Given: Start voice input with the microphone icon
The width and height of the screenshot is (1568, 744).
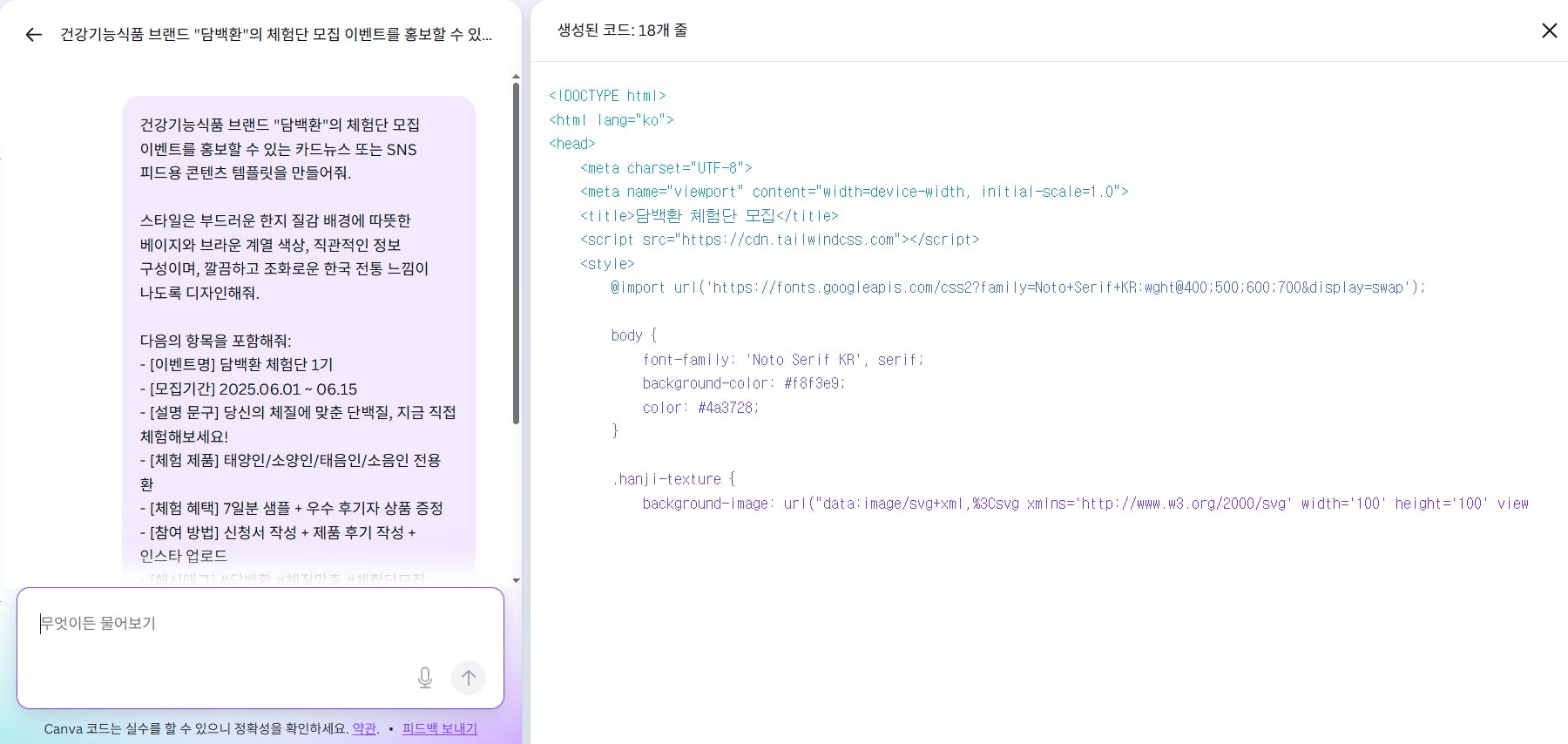Looking at the screenshot, I should 425,678.
